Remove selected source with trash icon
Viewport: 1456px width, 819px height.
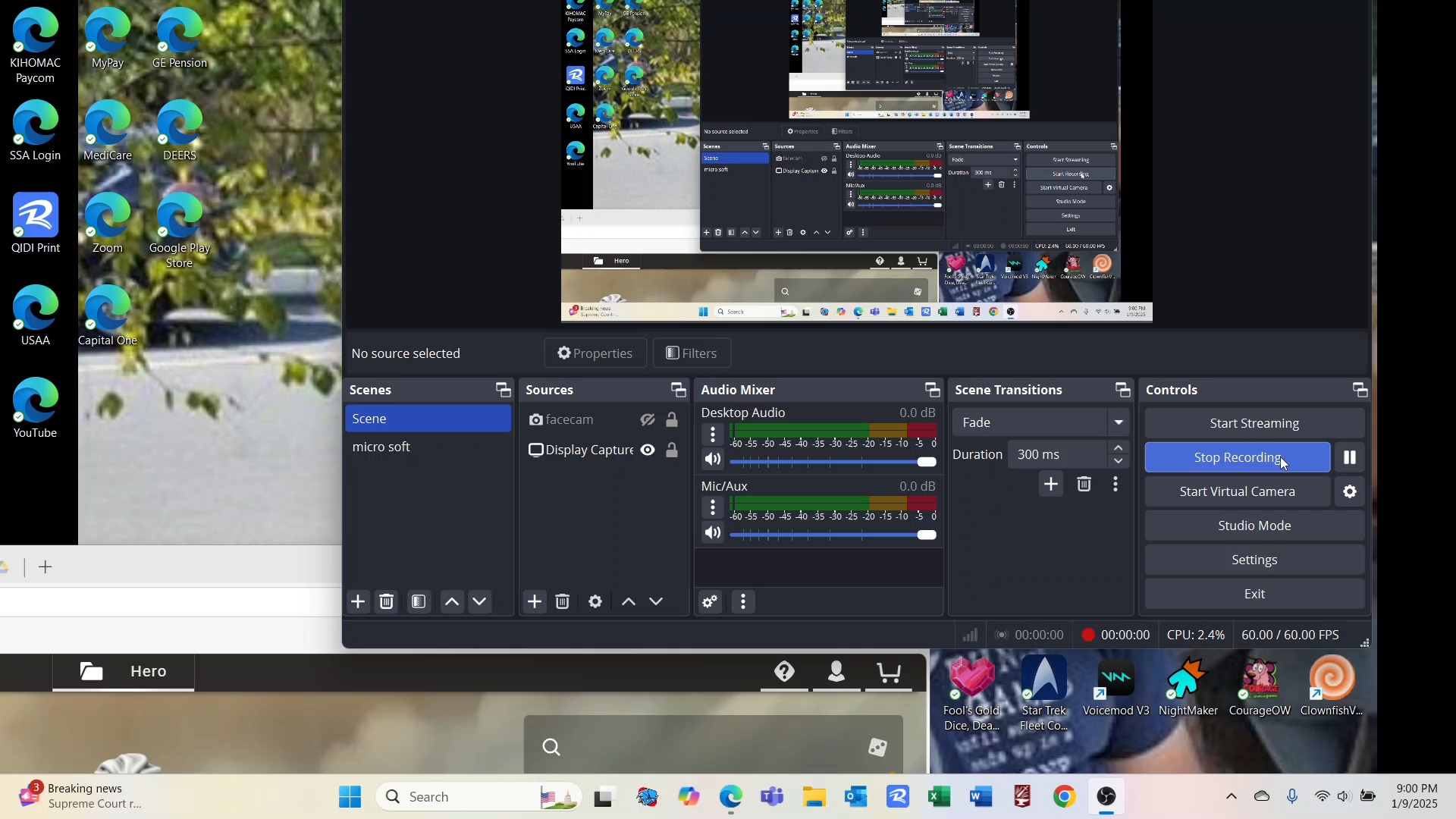point(563,602)
